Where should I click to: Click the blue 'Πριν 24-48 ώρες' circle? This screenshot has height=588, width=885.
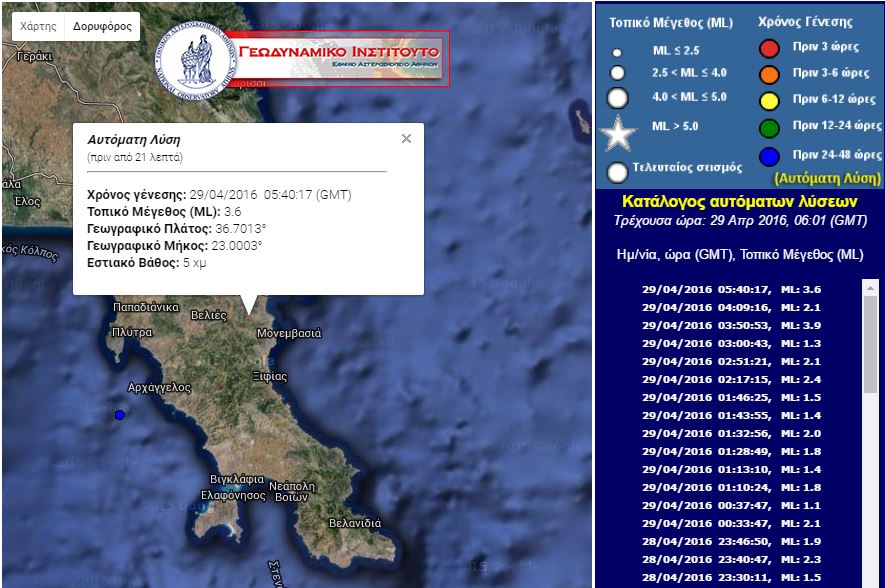[x=770, y=155]
